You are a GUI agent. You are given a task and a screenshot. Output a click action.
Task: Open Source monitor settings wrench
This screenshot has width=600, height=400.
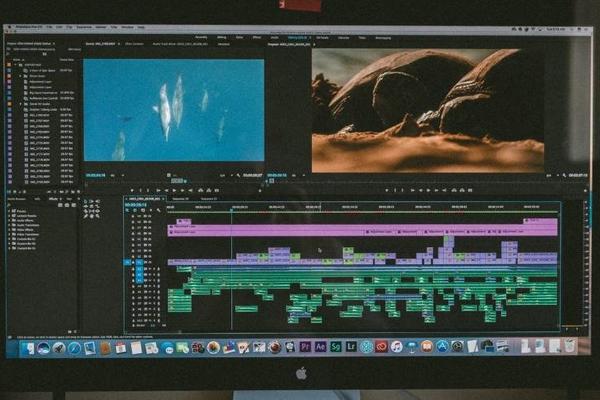[238, 175]
